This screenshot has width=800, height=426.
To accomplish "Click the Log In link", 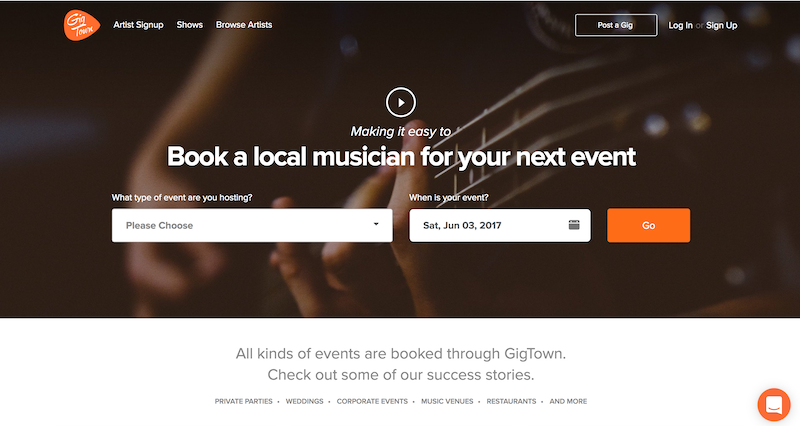I will [681, 25].
